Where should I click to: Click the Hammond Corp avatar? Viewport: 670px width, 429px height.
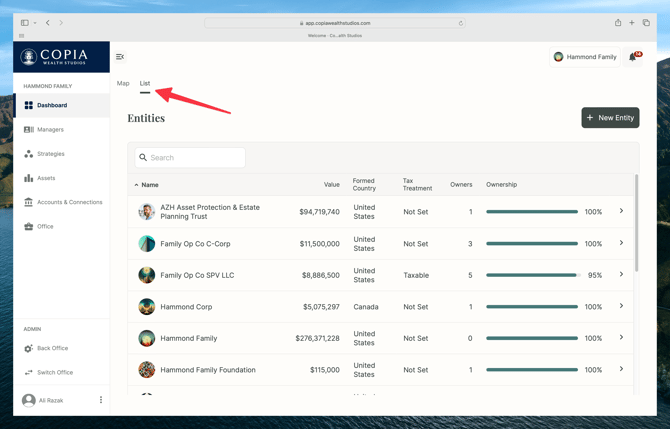(147, 307)
